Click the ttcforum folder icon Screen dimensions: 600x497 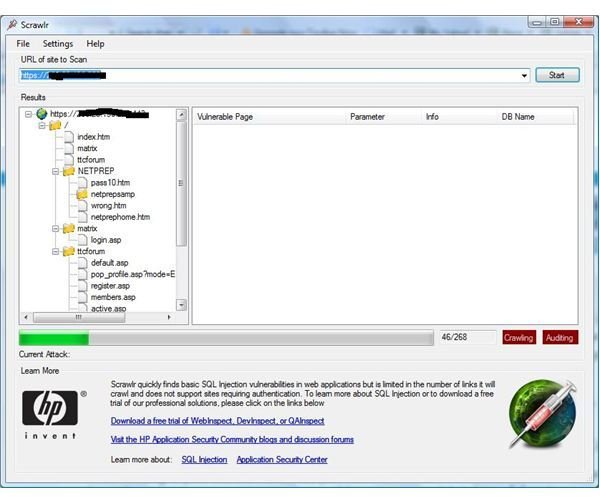69,251
